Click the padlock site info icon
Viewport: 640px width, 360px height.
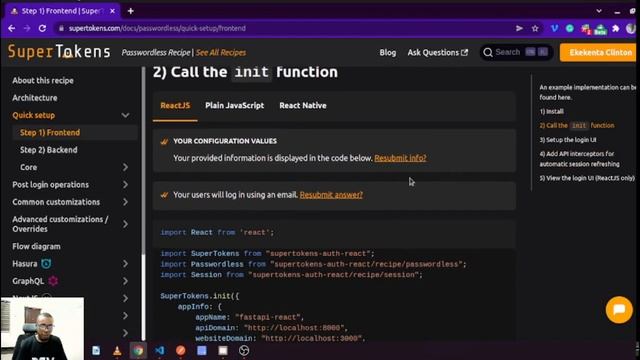(x=61, y=28)
